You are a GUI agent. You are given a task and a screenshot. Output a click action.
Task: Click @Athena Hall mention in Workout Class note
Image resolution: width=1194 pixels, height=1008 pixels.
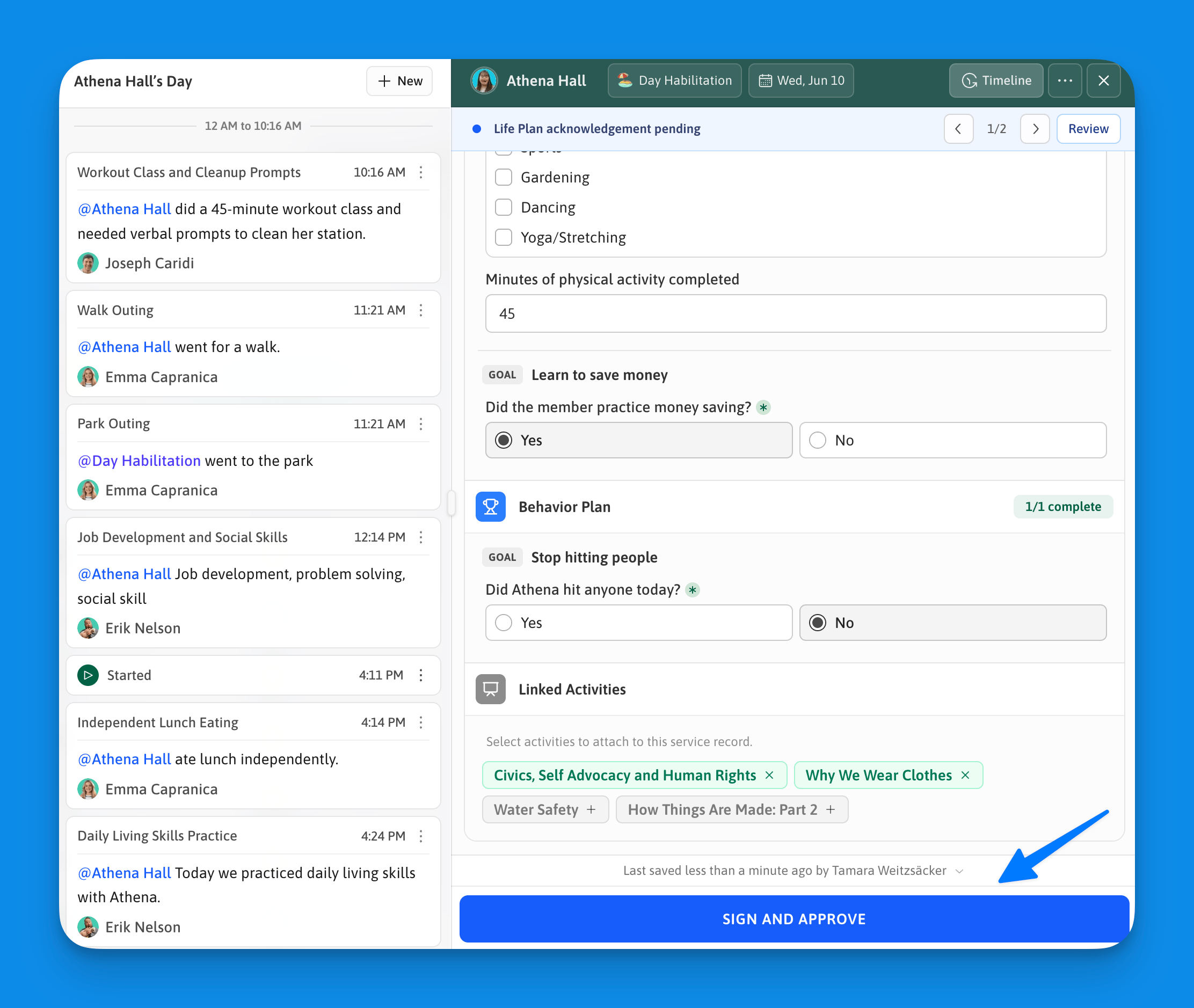pos(124,209)
